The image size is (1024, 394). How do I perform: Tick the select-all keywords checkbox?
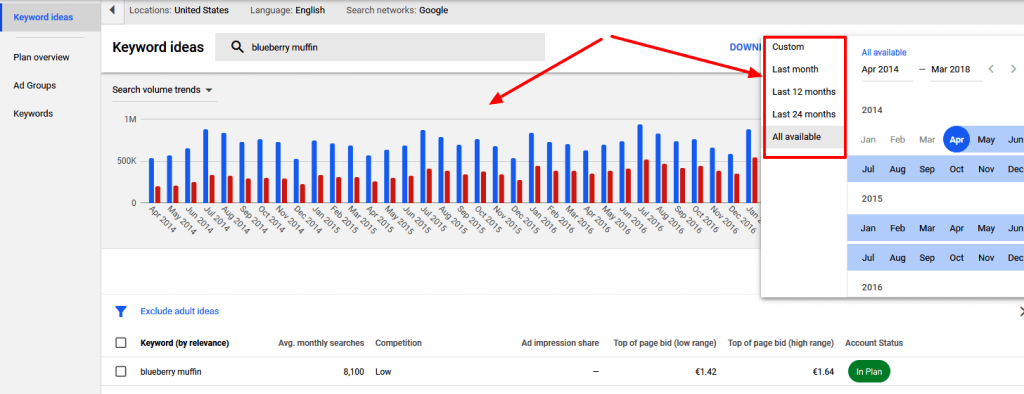(121, 343)
